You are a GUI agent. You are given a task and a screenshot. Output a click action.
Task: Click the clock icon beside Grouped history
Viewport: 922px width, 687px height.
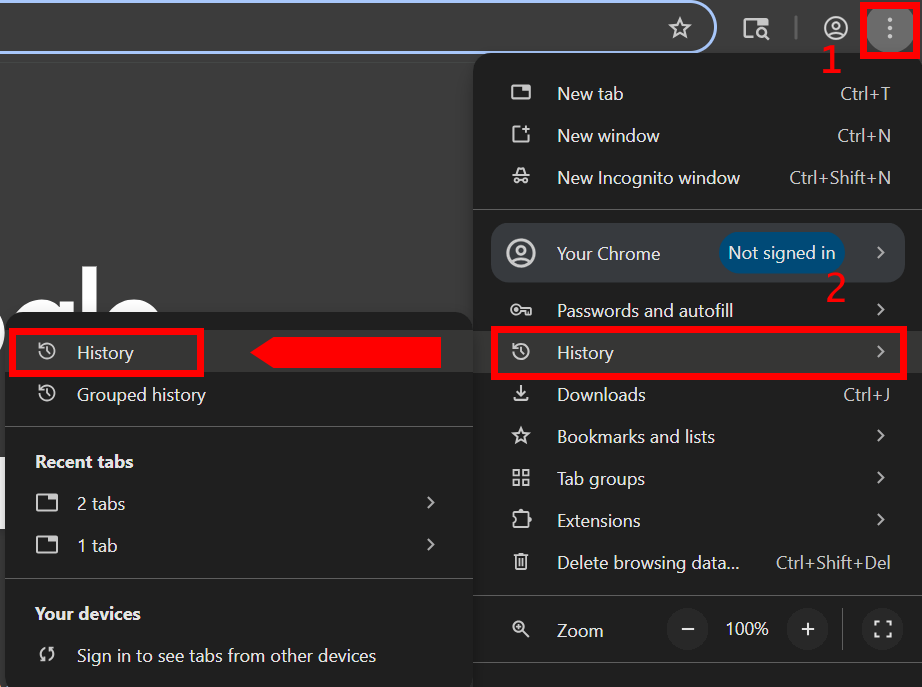click(x=47, y=394)
